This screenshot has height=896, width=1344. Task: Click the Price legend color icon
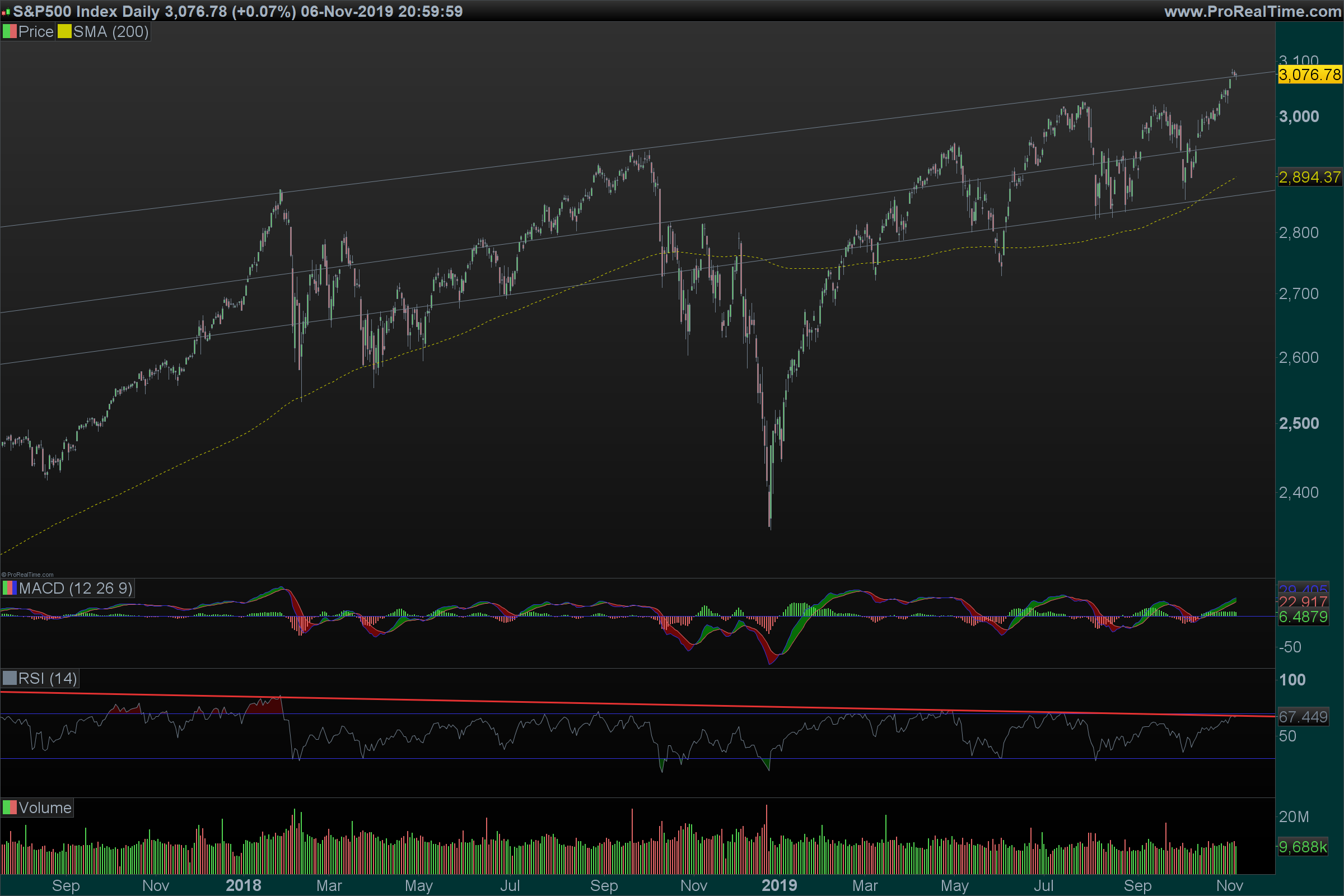[10, 31]
